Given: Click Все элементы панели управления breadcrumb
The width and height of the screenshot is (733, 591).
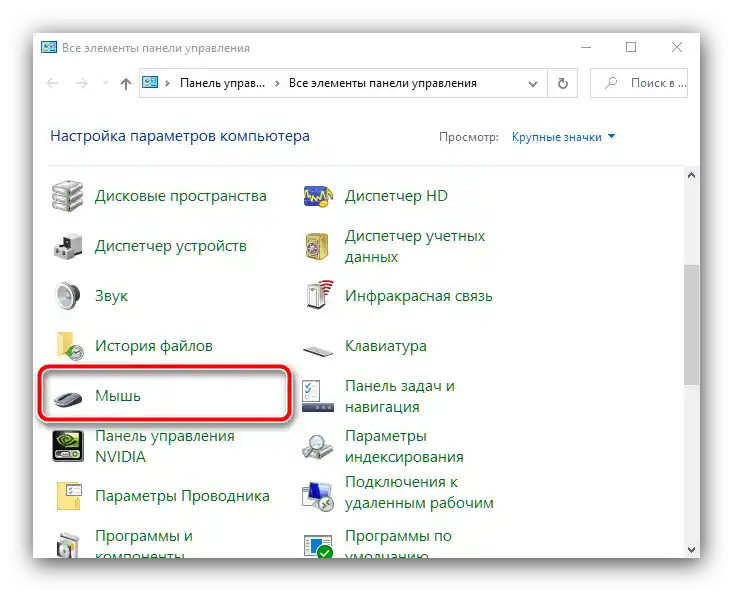Looking at the screenshot, I should pos(383,83).
